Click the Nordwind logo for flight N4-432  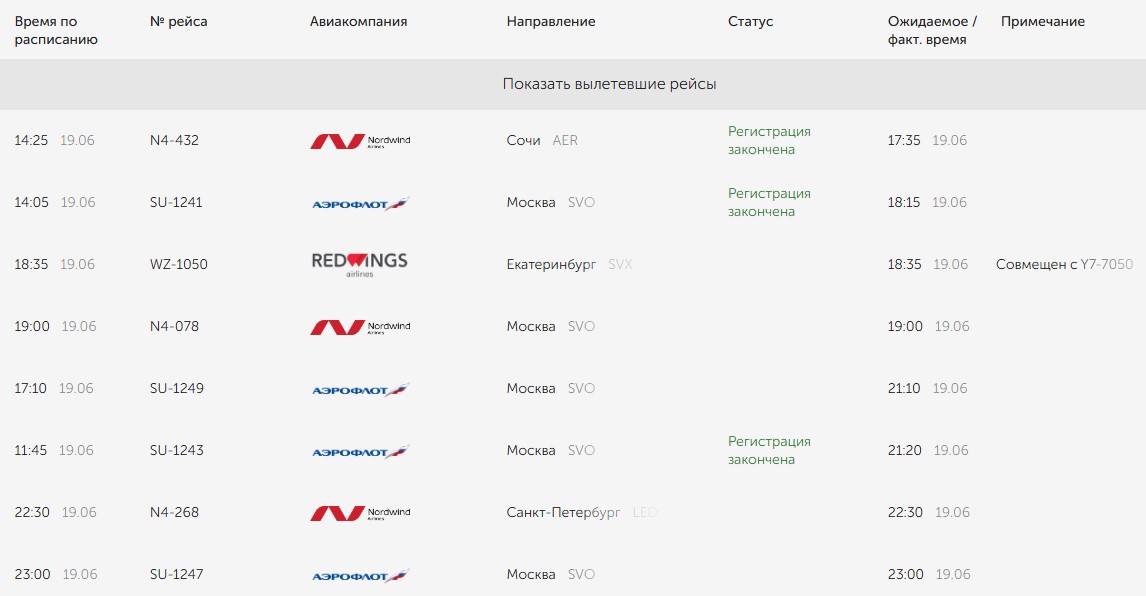360,141
